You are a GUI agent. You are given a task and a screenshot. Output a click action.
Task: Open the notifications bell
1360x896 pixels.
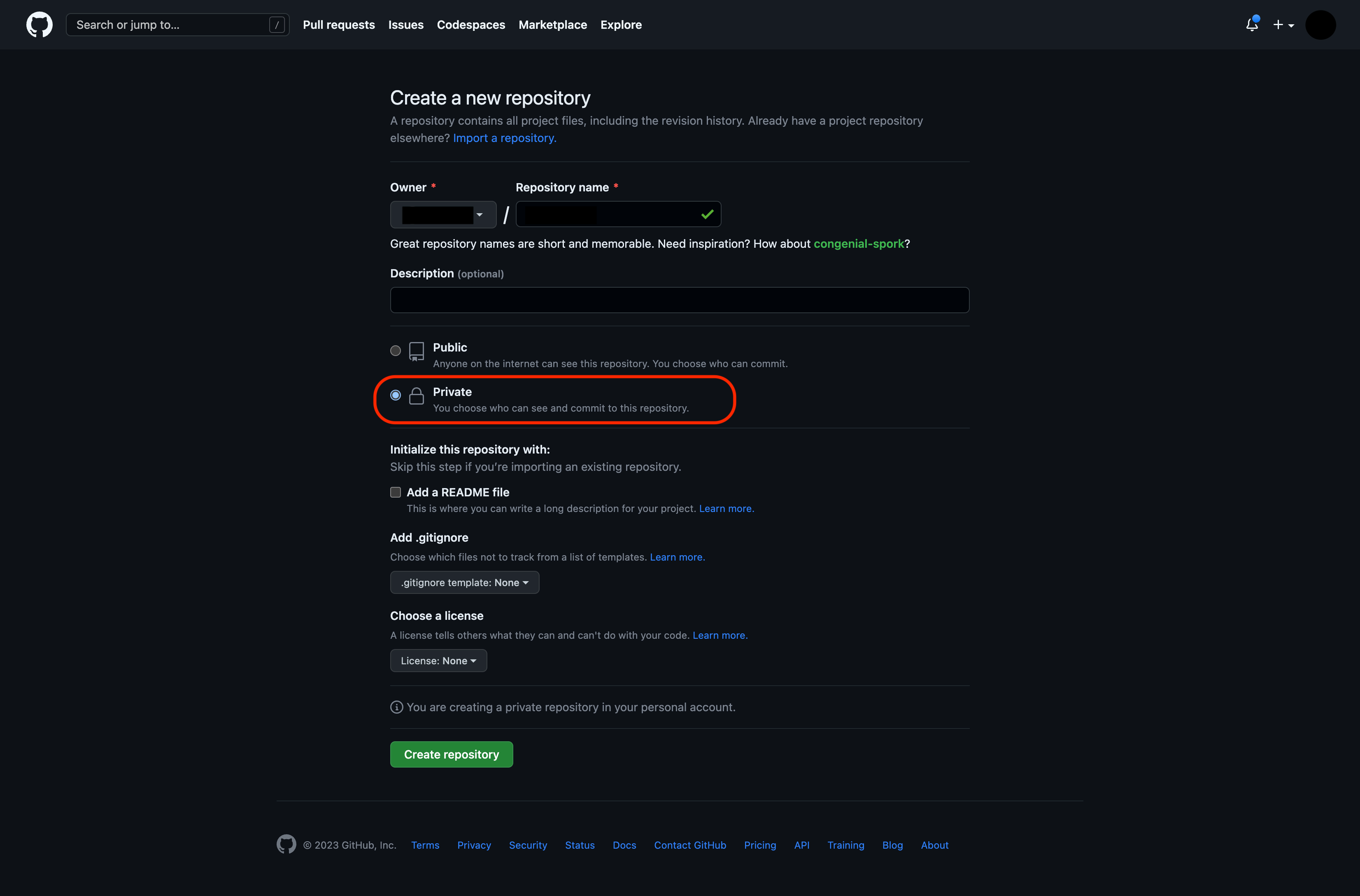(1252, 25)
